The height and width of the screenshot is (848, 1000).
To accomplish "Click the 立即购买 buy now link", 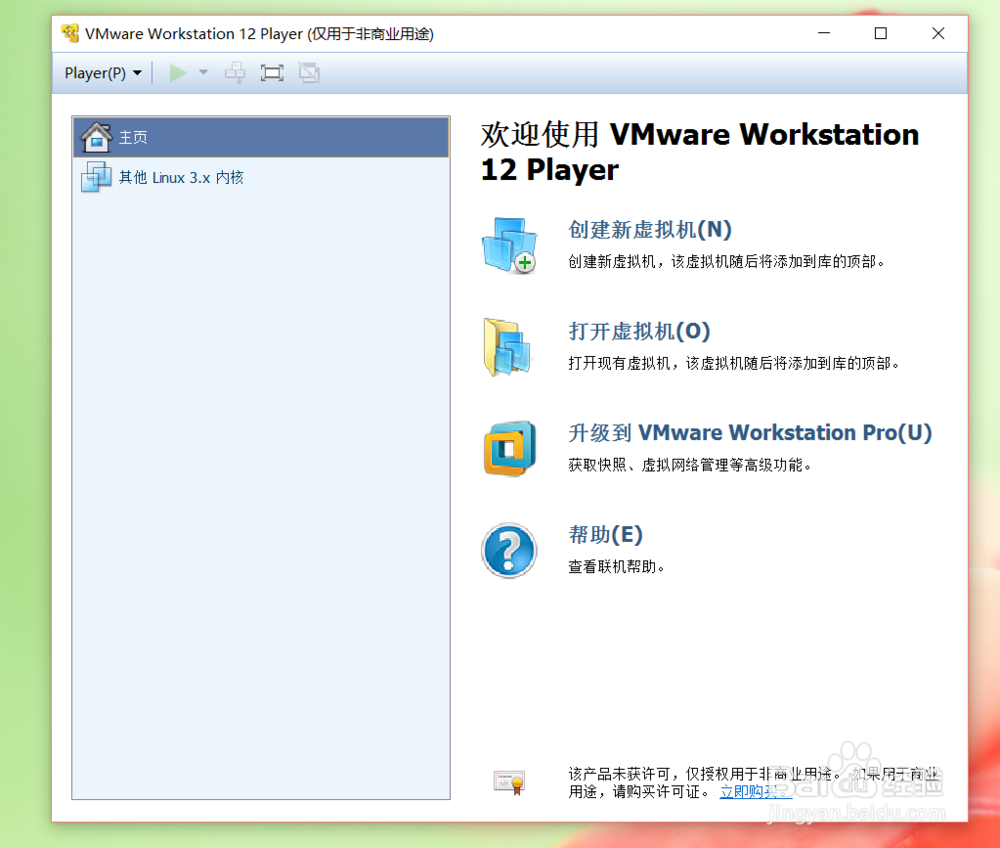I will 755,792.
